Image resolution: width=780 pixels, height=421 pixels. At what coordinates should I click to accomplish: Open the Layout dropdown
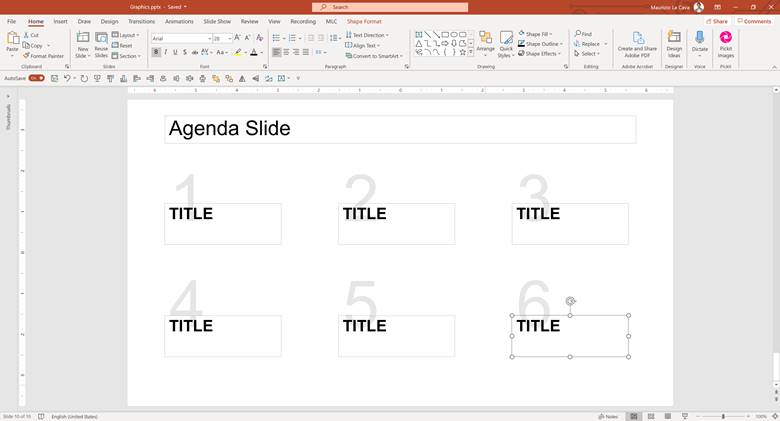click(125, 35)
